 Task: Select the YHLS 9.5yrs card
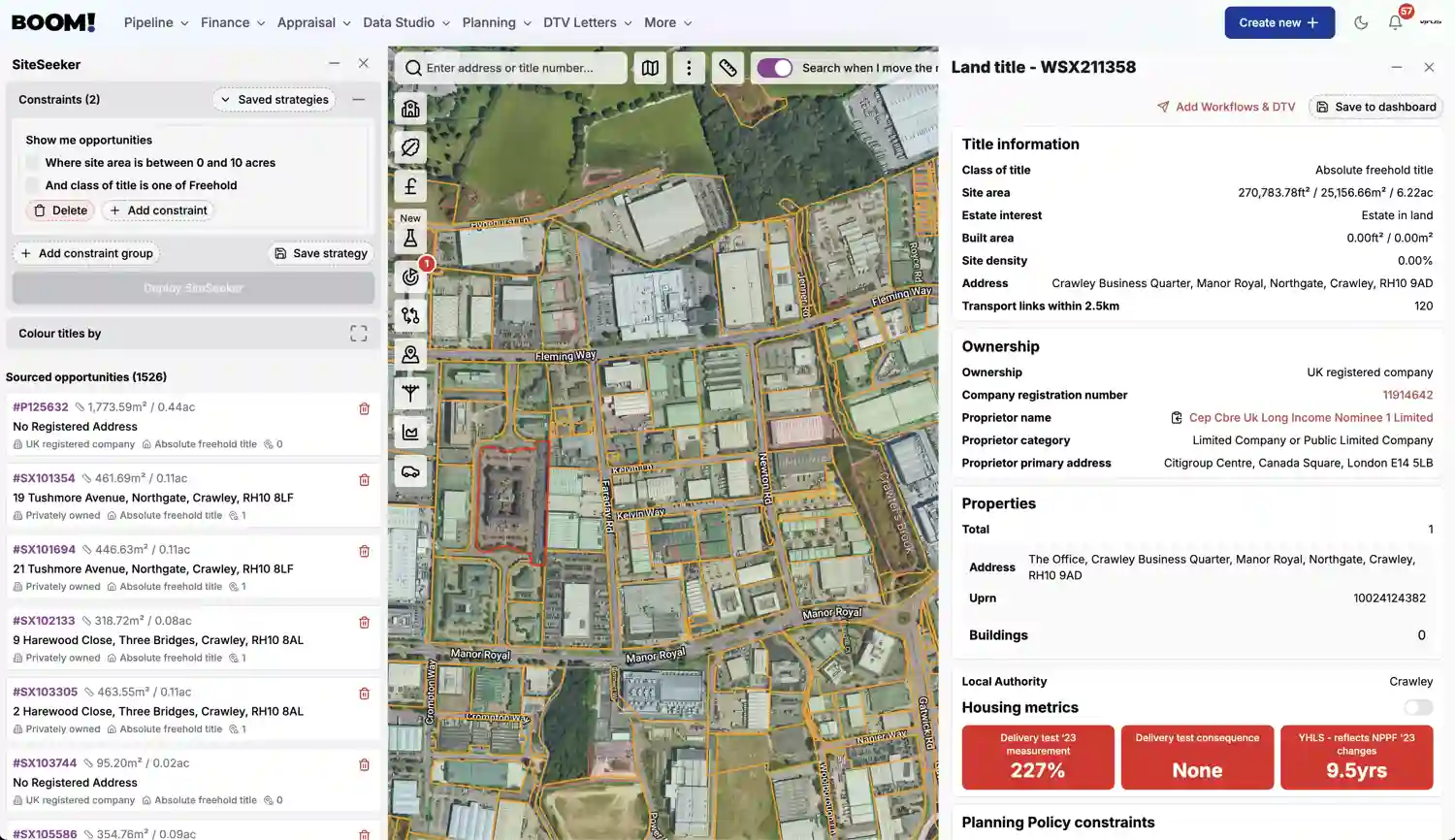click(x=1356, y=758)
